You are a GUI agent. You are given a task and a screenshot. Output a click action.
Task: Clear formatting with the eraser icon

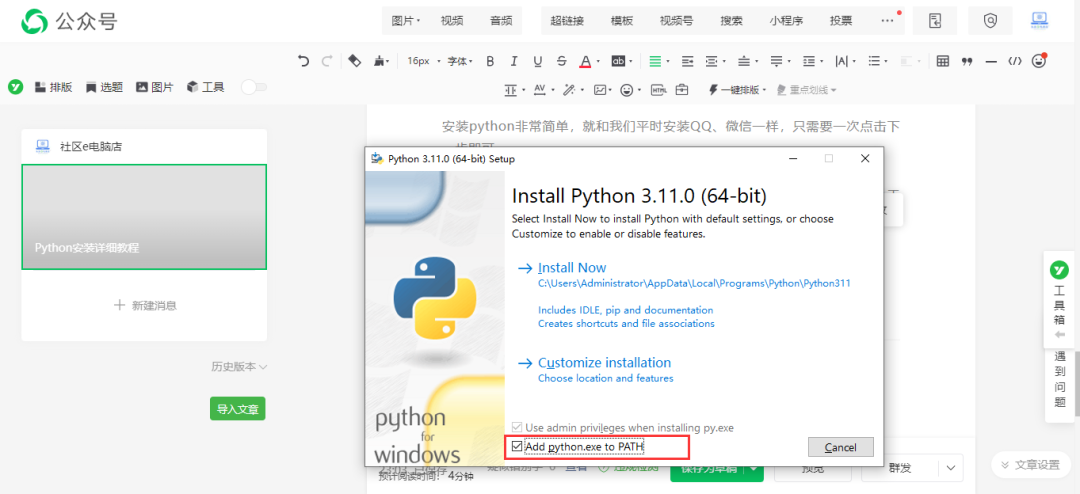click(x=354, y=61)
